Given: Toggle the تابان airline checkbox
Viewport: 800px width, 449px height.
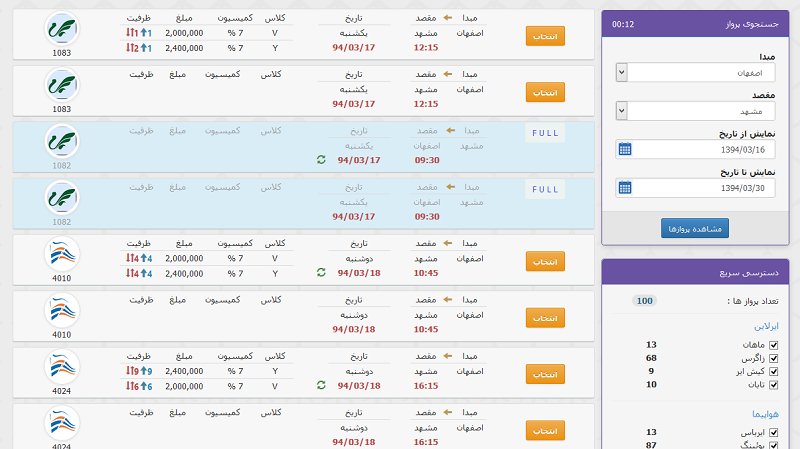Looking at the screenshot, I should (773, 385).
